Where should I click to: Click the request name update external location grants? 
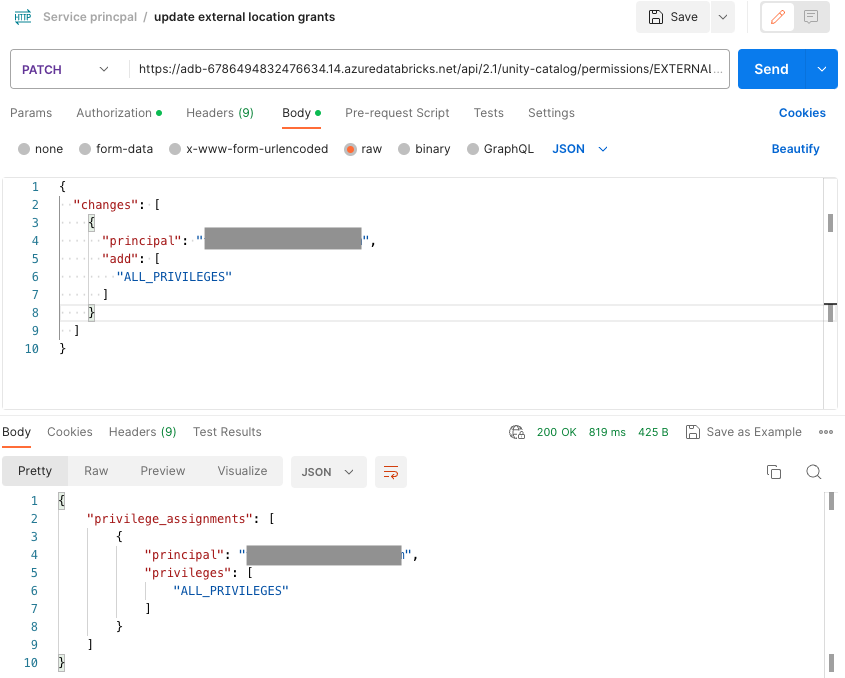[x=244, y=17]
